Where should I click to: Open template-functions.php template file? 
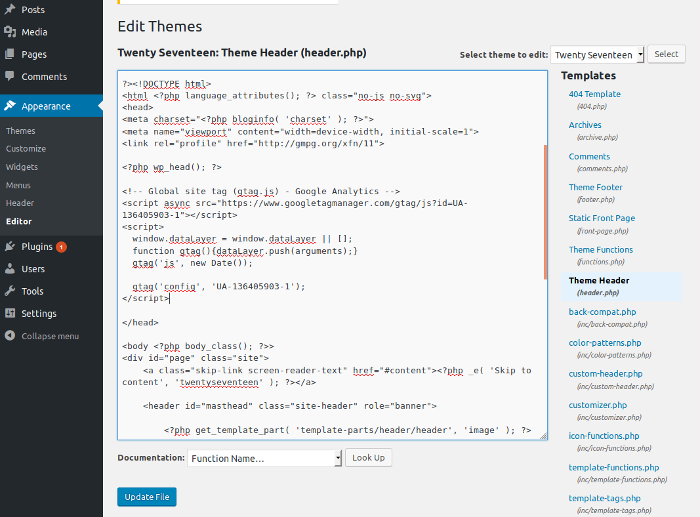point(613,467)
